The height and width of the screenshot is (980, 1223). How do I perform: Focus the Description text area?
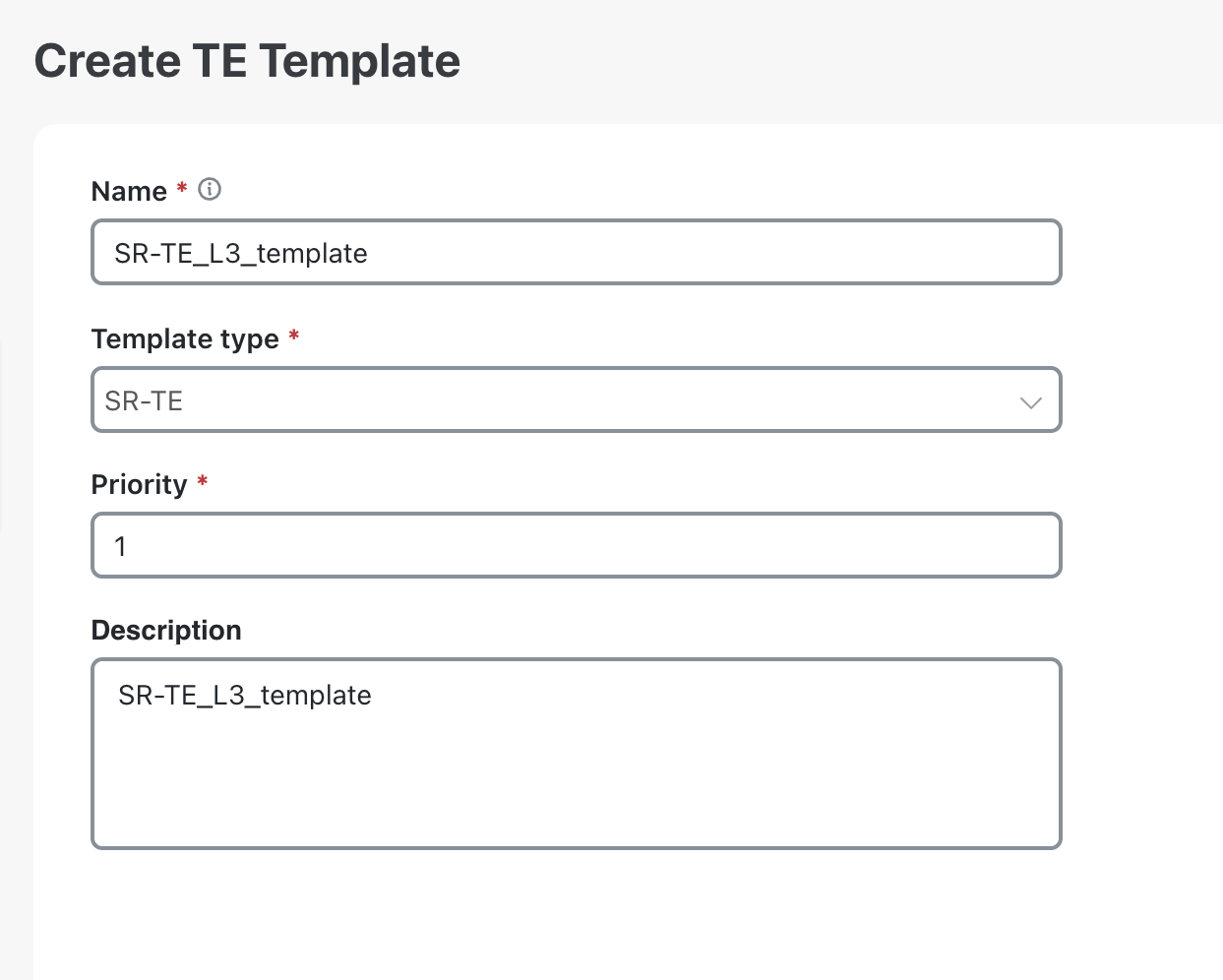click(x=576, y=753)
